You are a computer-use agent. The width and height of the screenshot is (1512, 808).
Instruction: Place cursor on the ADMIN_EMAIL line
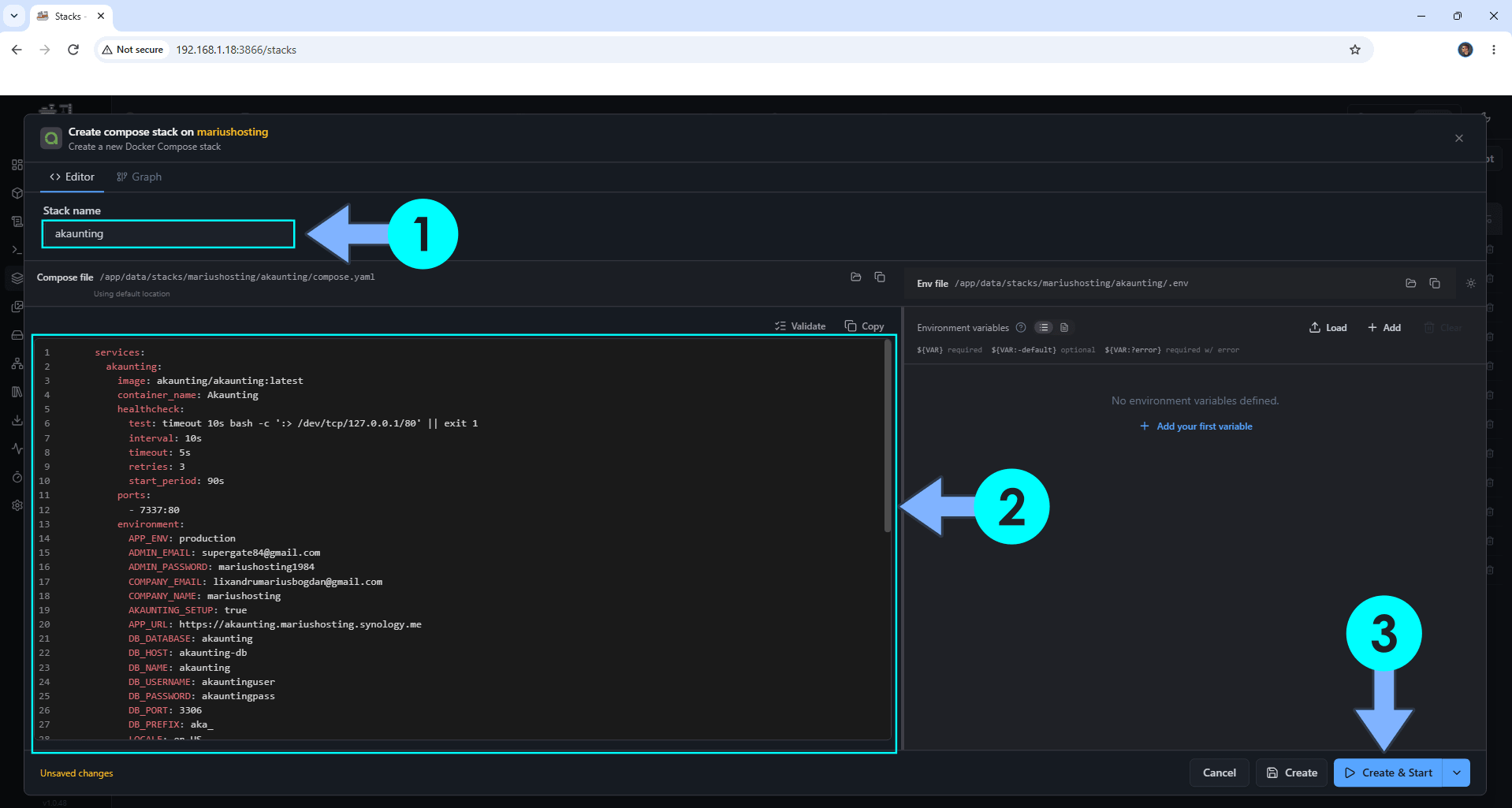(x=224, y=553)
